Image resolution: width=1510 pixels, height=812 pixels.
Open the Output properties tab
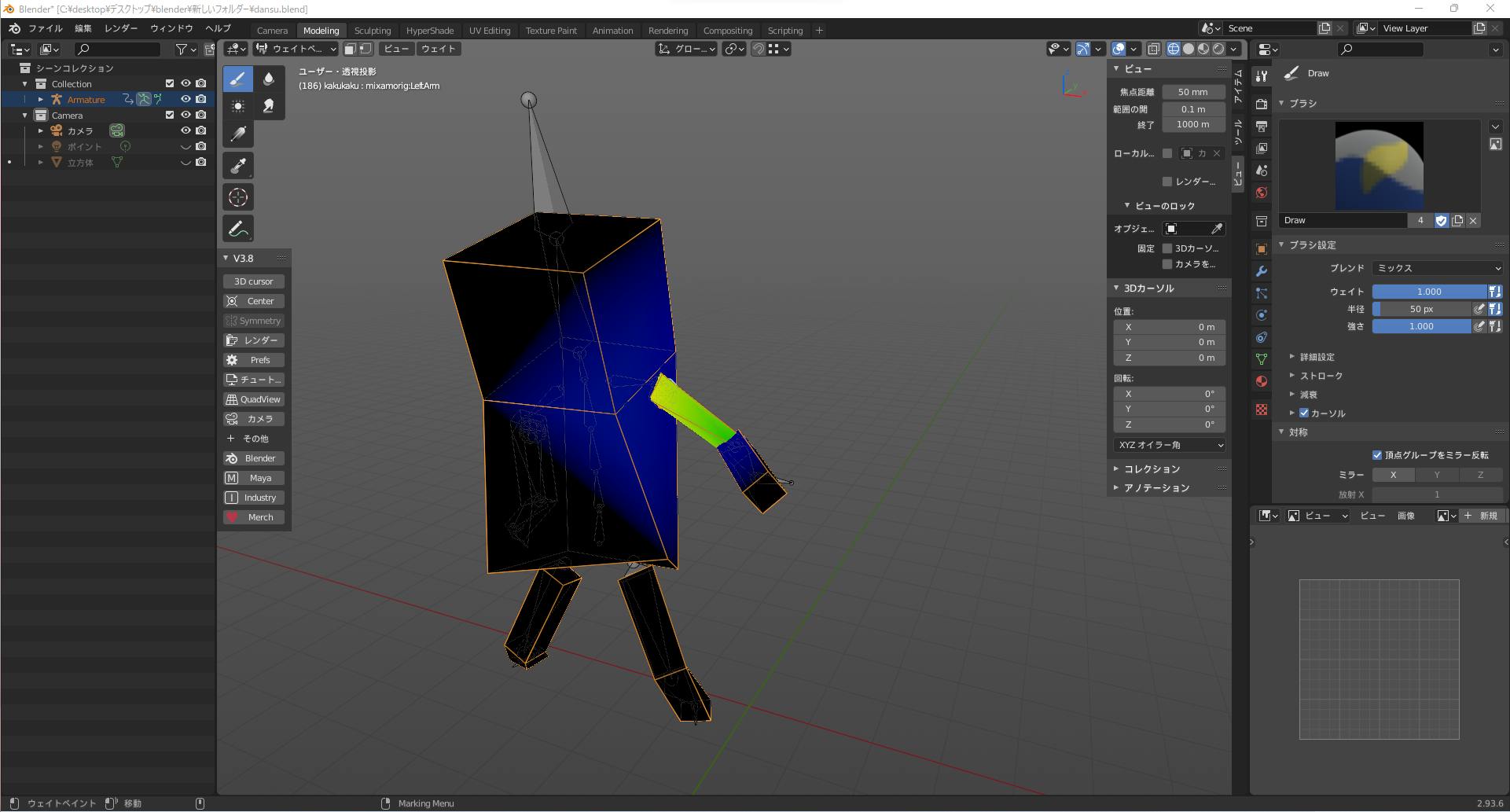click(1262, 126)
